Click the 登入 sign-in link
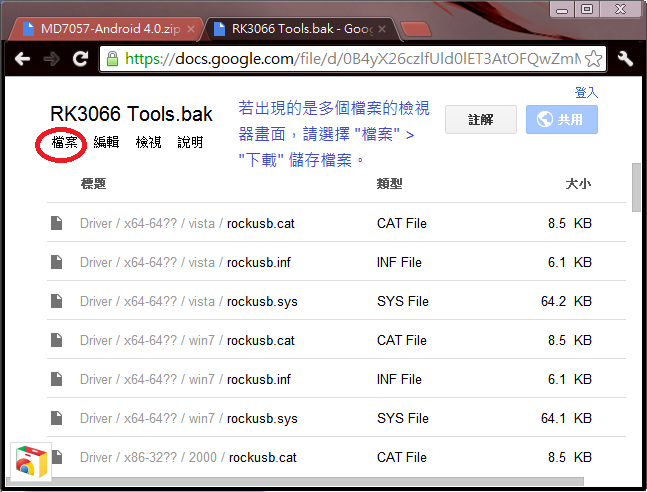Screen dimensions: 647x492 (x=586, y=92)
